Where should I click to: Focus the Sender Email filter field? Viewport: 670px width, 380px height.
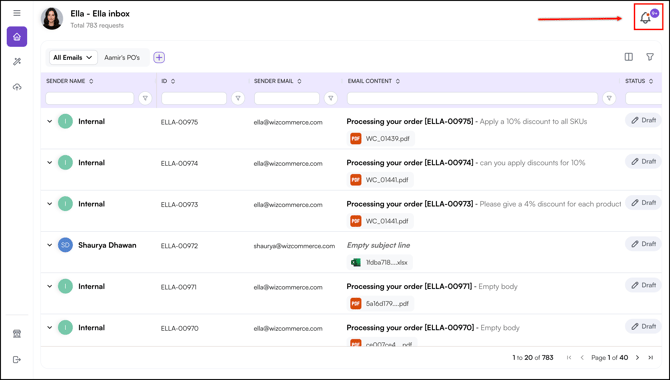click(x=287, y=98)
